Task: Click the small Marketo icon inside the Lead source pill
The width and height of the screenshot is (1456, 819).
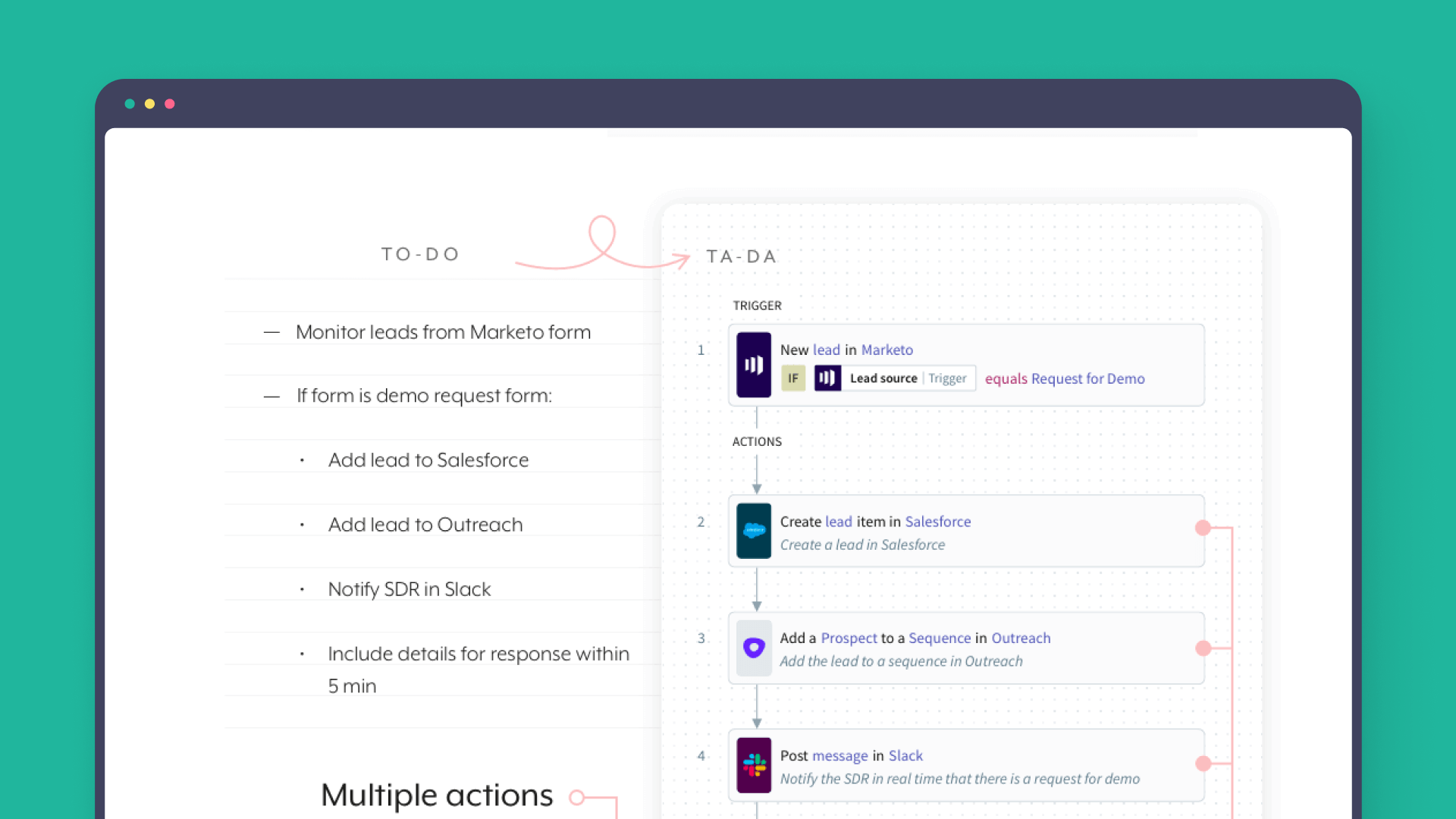Action: (827, 378)
